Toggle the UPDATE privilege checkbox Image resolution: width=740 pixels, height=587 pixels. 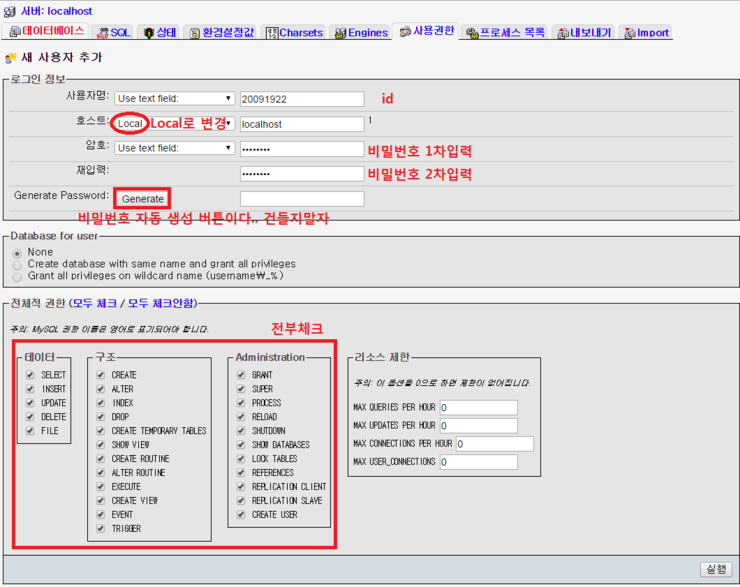coord(30,403)
